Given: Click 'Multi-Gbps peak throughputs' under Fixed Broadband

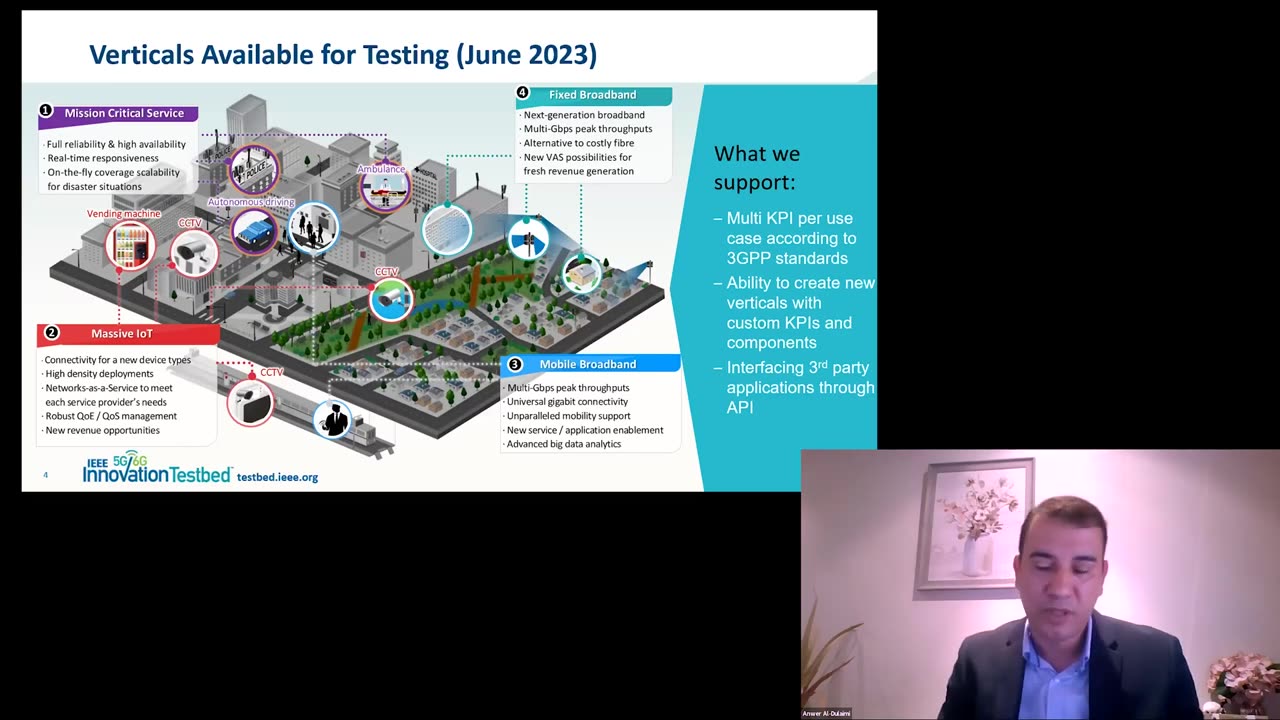Looking at the screenshot, I should [587, 129].
